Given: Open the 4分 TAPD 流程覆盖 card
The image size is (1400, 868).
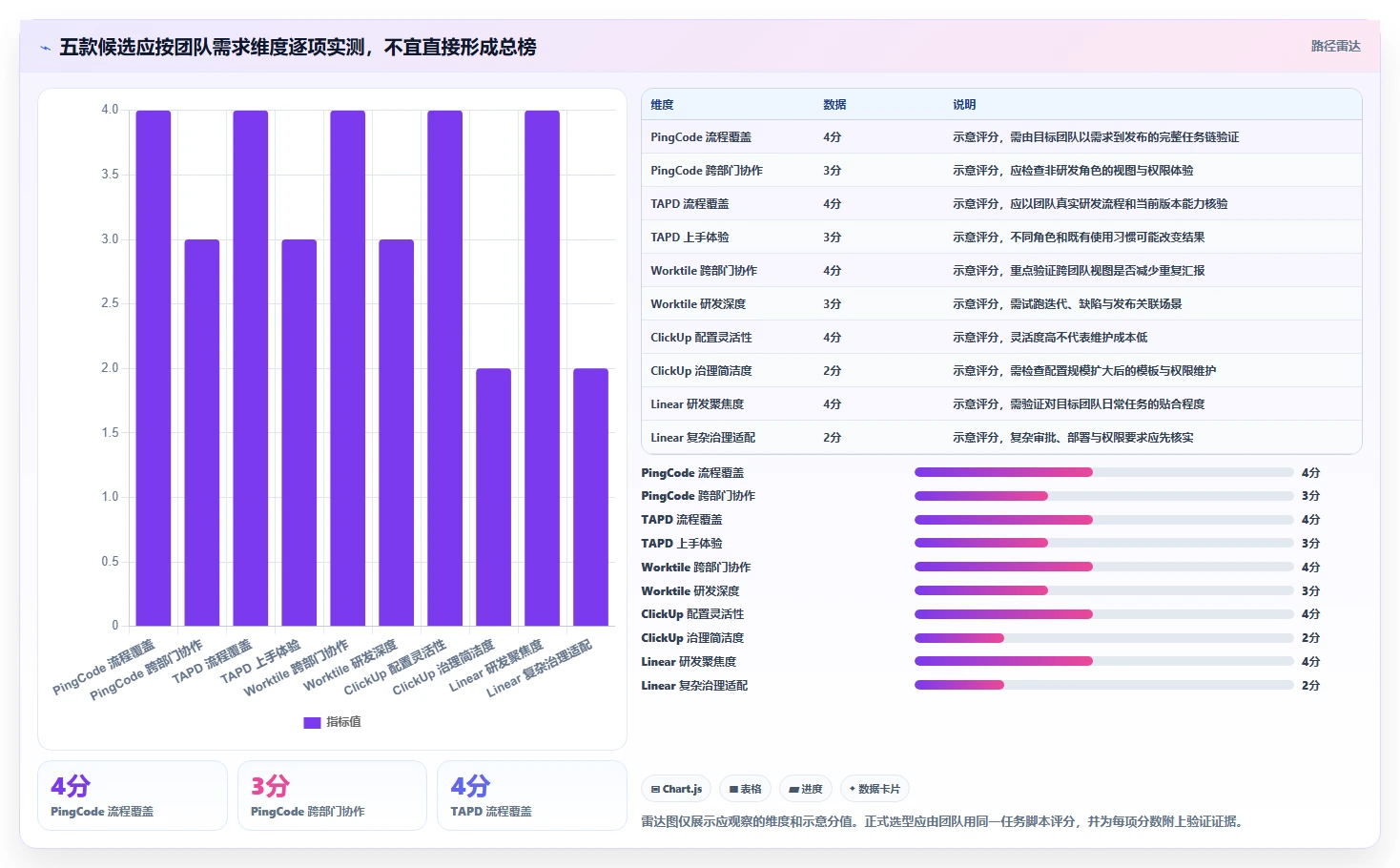Looking at the screenshot, I should pyautogui.click(x=532, y=796).
